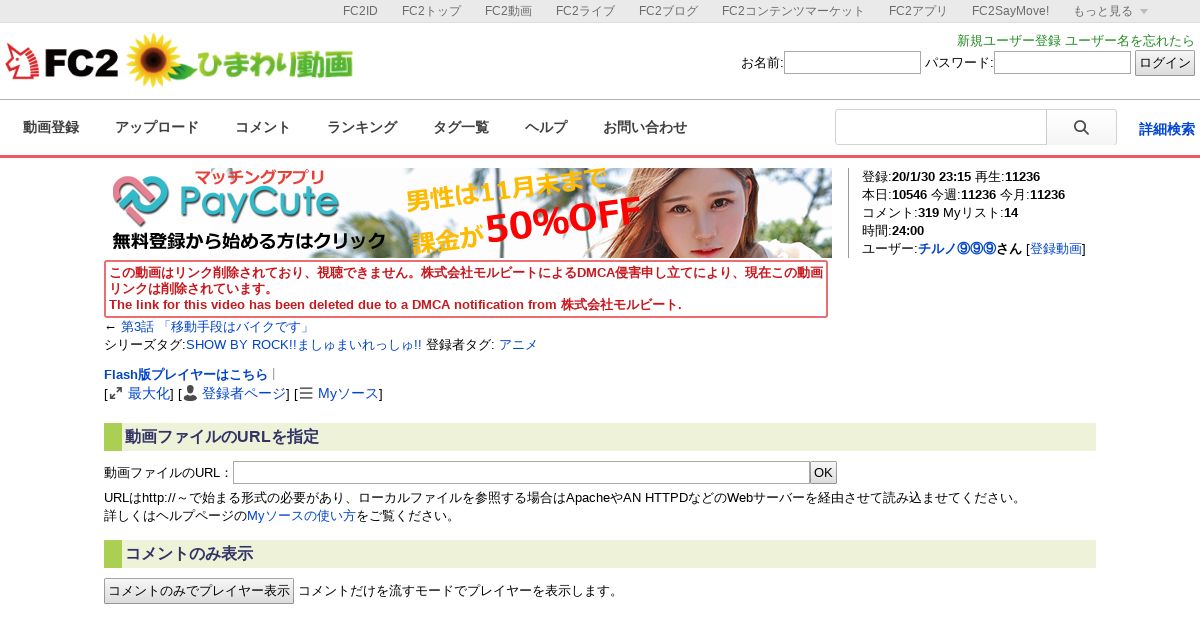The image size is (1200, 630).
Task: Click コメントのみでプレイヤー表示 button
Action: coord(199,591)
